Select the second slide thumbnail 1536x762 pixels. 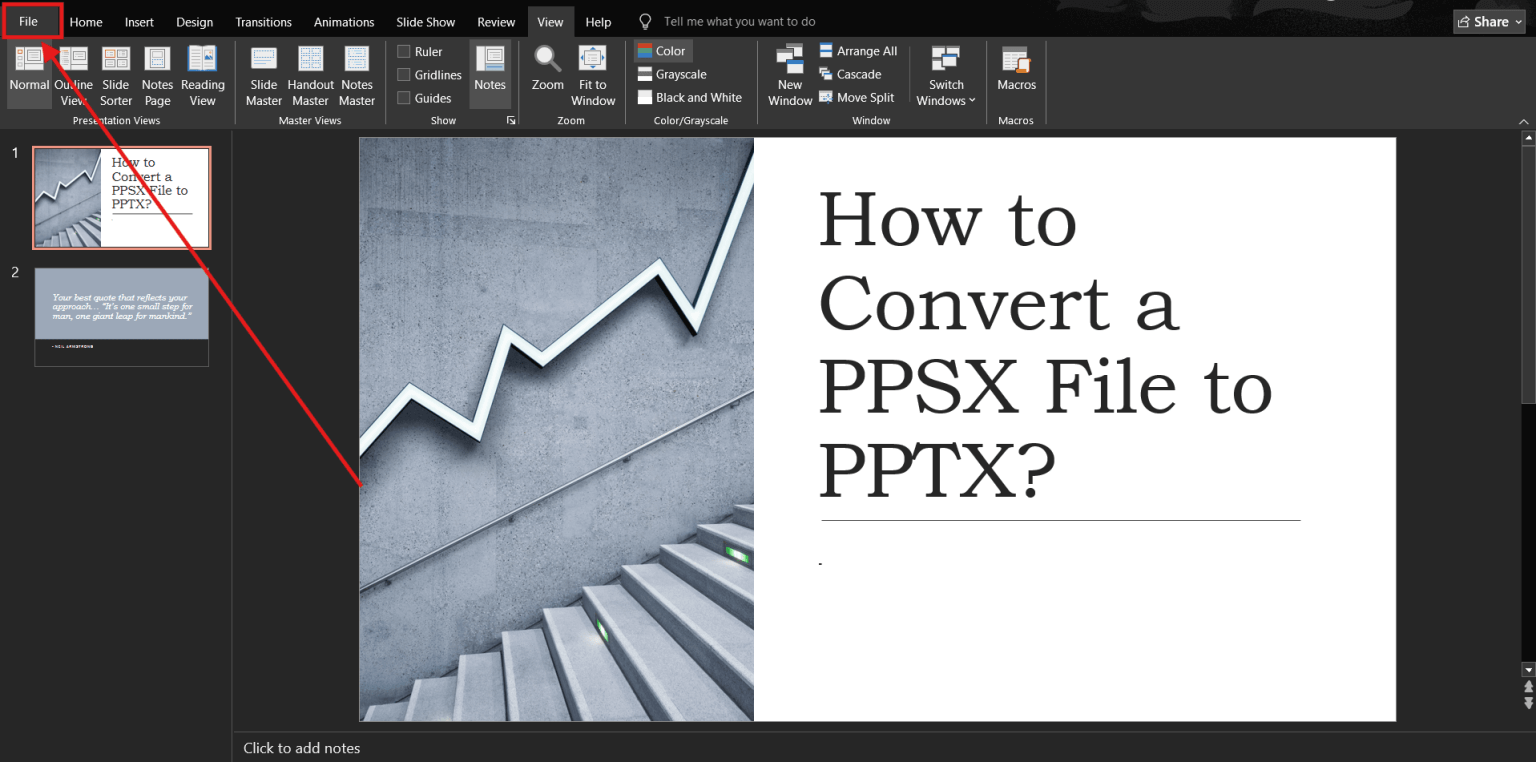point(121,316)
